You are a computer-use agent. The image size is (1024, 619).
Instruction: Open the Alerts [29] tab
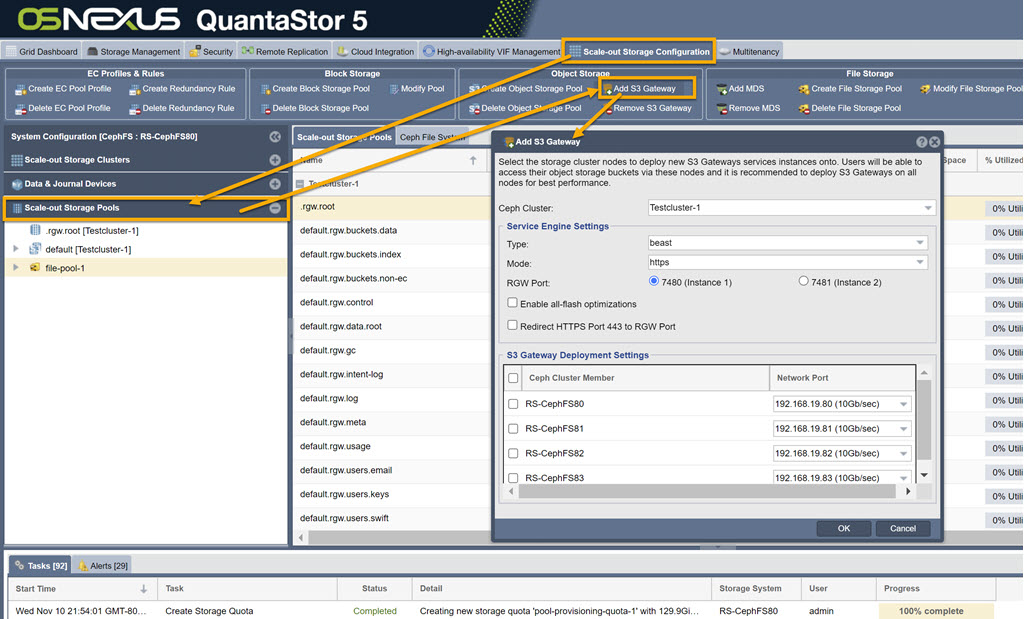click(x=104, y=565)
